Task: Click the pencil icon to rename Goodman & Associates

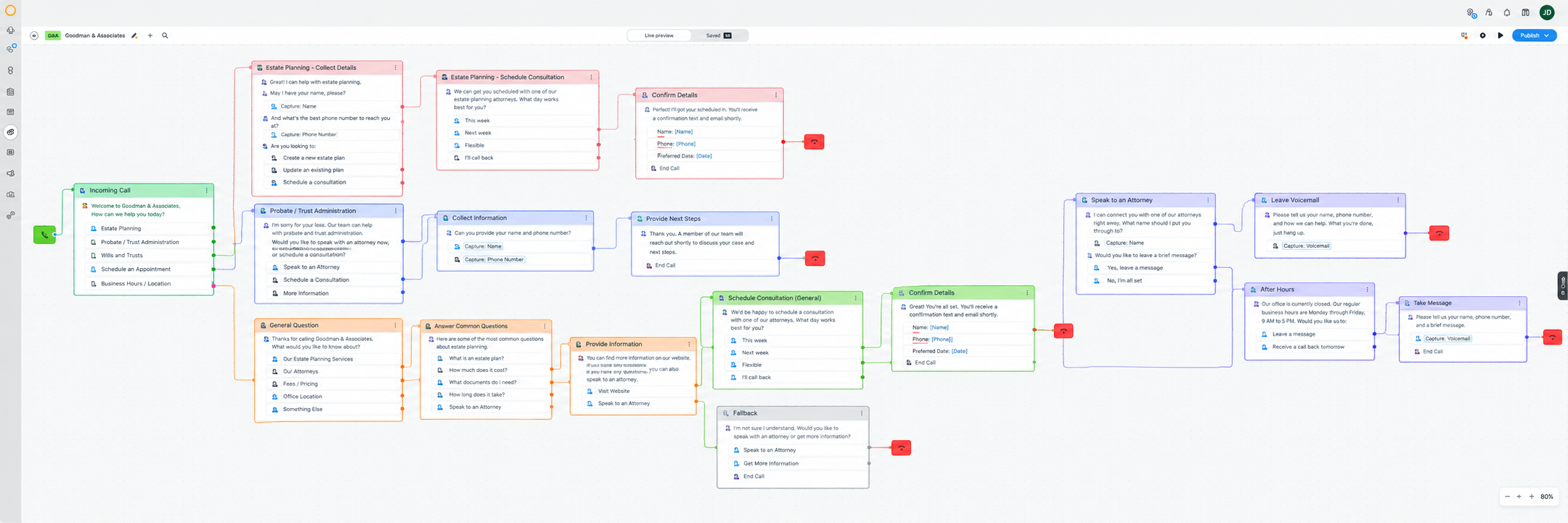Action: (134, 35)
